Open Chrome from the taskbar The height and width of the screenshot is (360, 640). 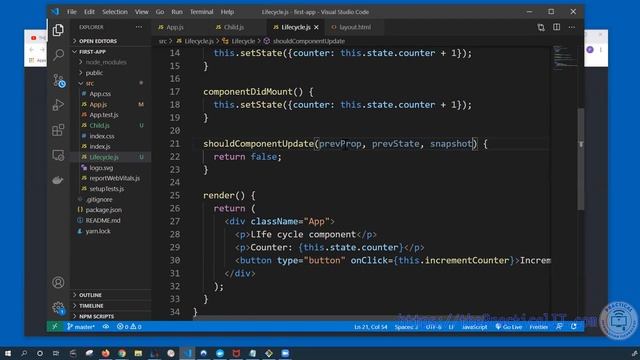coord(122,353)
